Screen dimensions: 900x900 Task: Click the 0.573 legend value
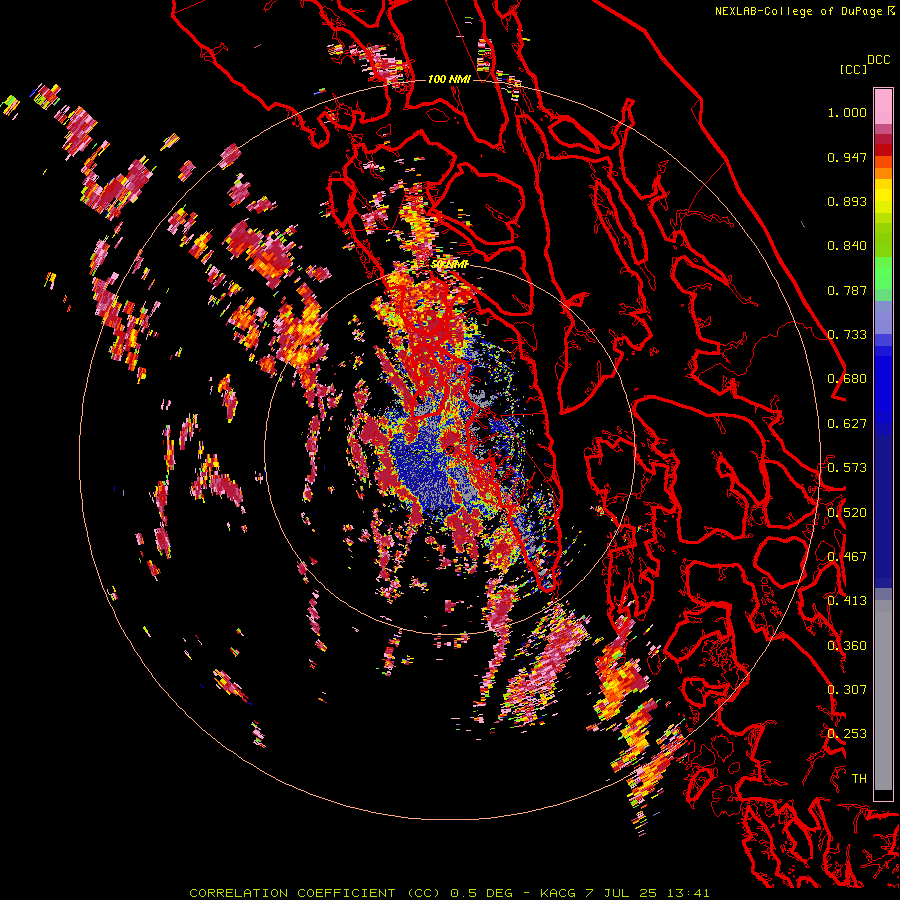point(847,468)
